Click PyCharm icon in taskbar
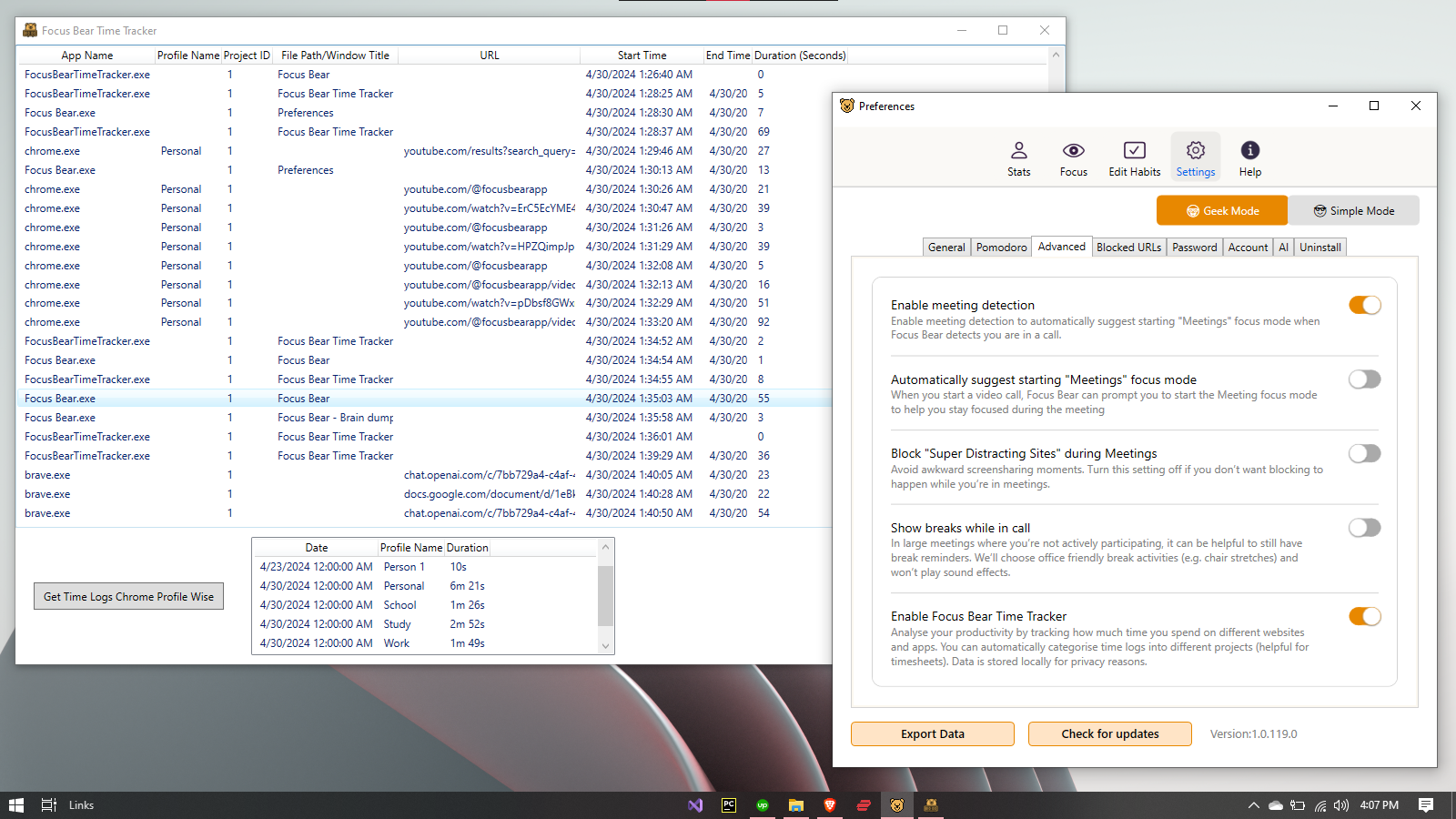Screen dimensions: 1456x819 [729, 805]
